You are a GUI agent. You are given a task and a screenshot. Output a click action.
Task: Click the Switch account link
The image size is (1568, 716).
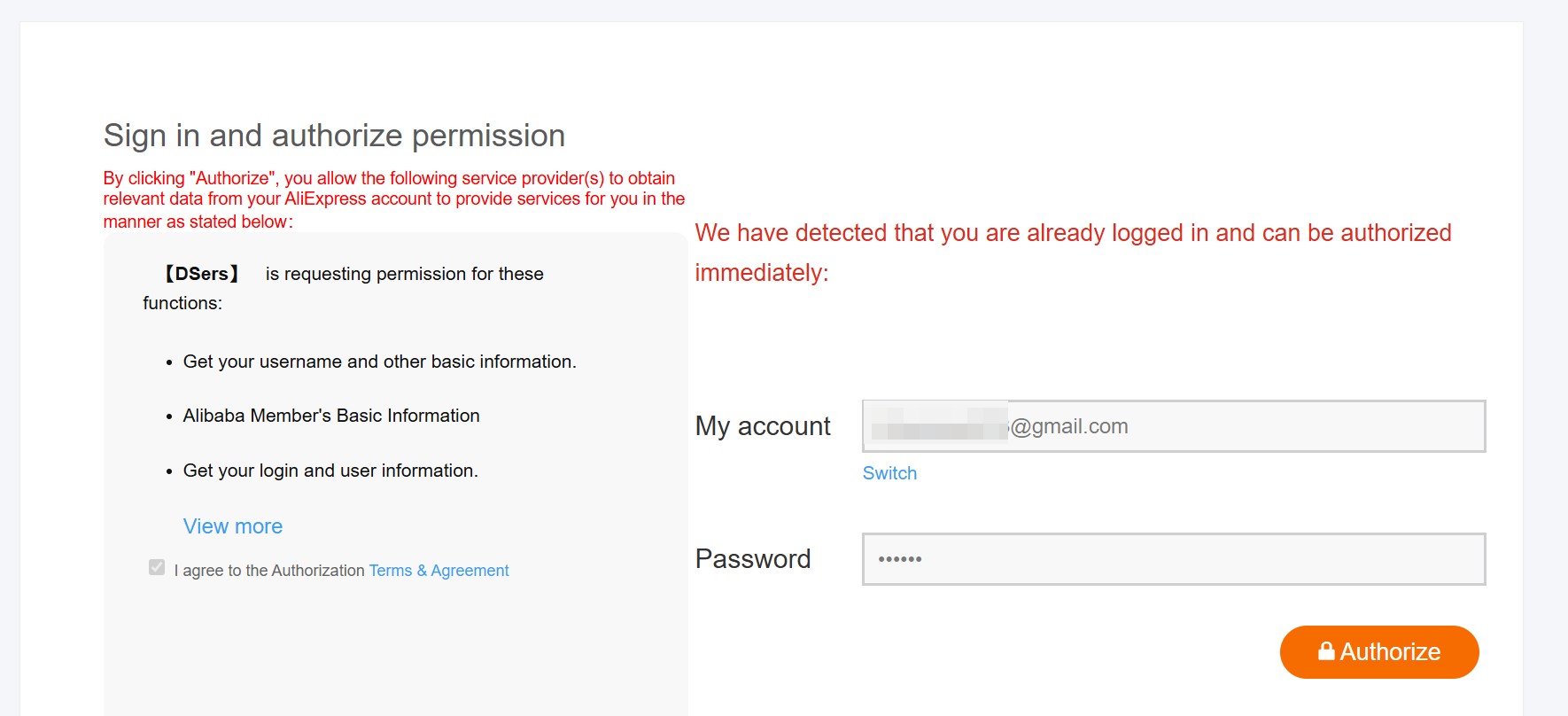[x=889, y=473]
